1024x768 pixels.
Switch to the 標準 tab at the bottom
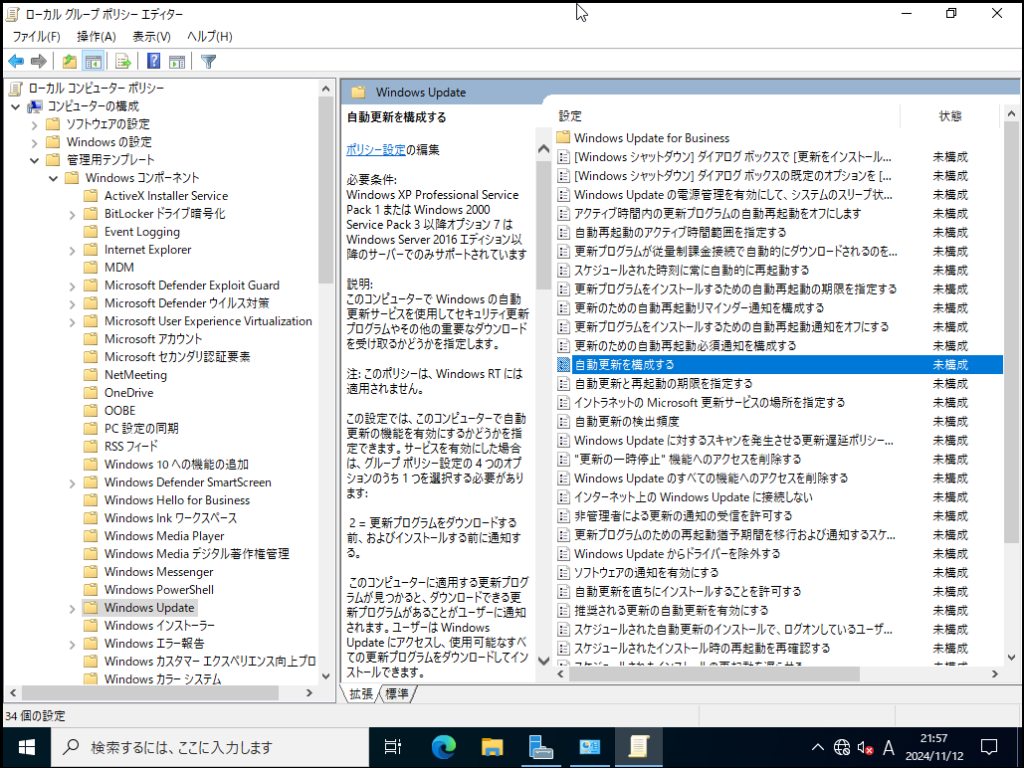click(396, 694)
